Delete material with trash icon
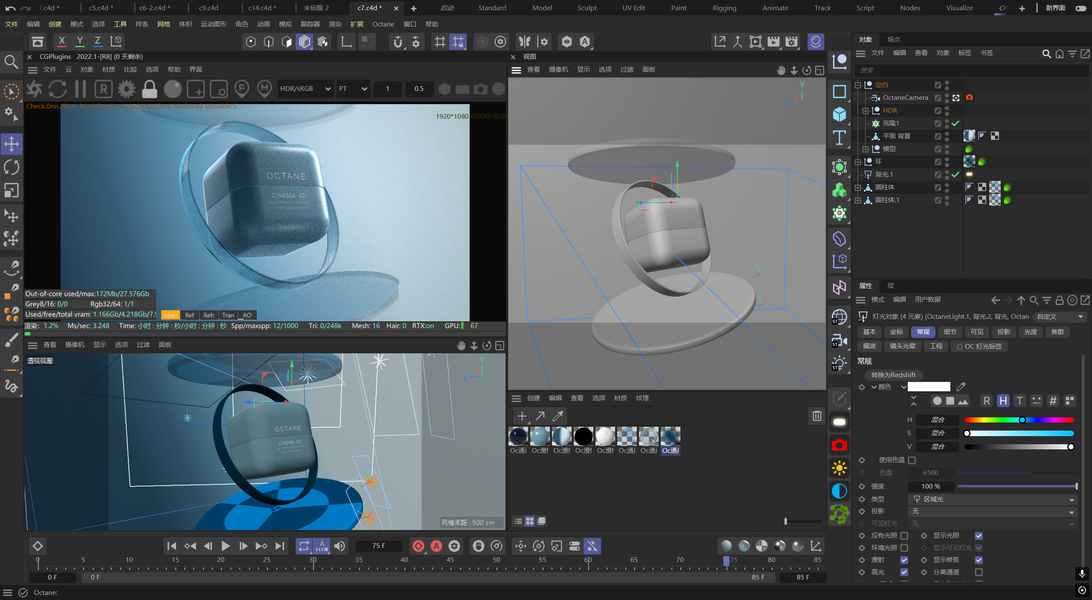1092x600 pixels. point(817,416)
